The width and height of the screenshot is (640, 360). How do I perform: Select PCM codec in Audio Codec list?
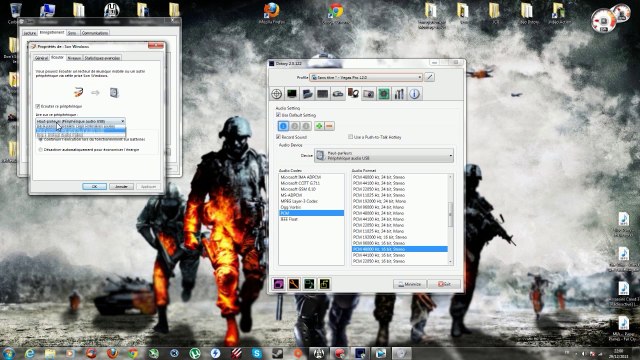coord(311,213)
